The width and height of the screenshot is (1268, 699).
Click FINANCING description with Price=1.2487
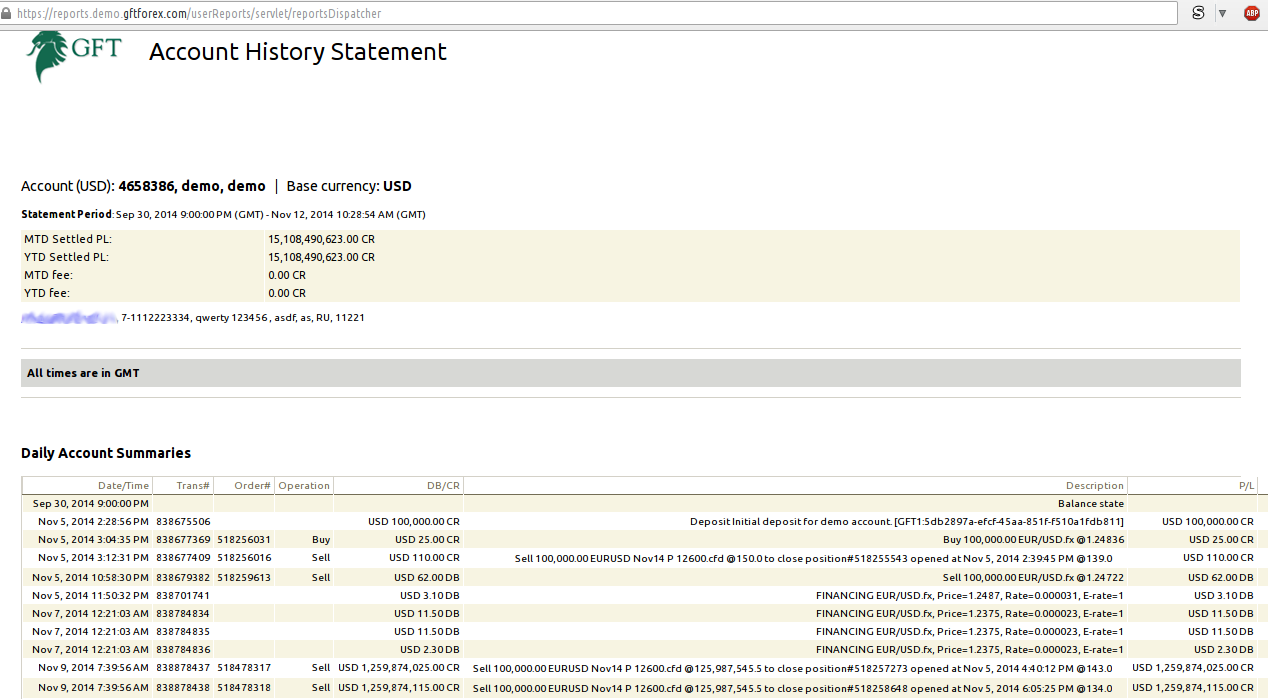point(970,595)
